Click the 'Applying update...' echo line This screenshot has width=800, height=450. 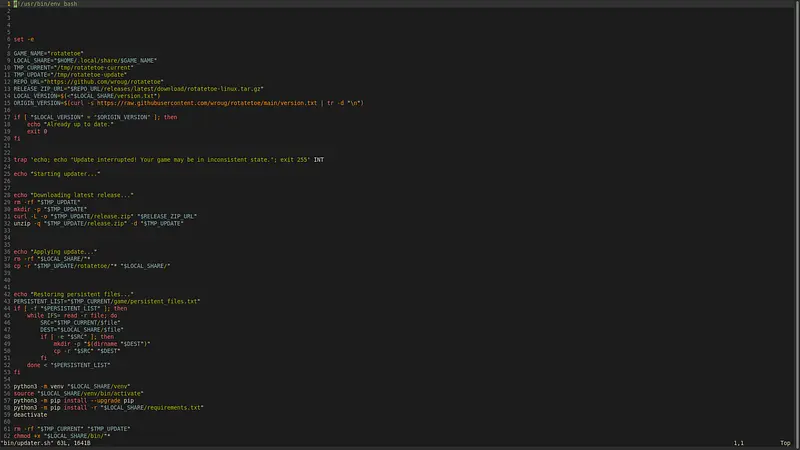pyautogui.click(x=55, y=250)
